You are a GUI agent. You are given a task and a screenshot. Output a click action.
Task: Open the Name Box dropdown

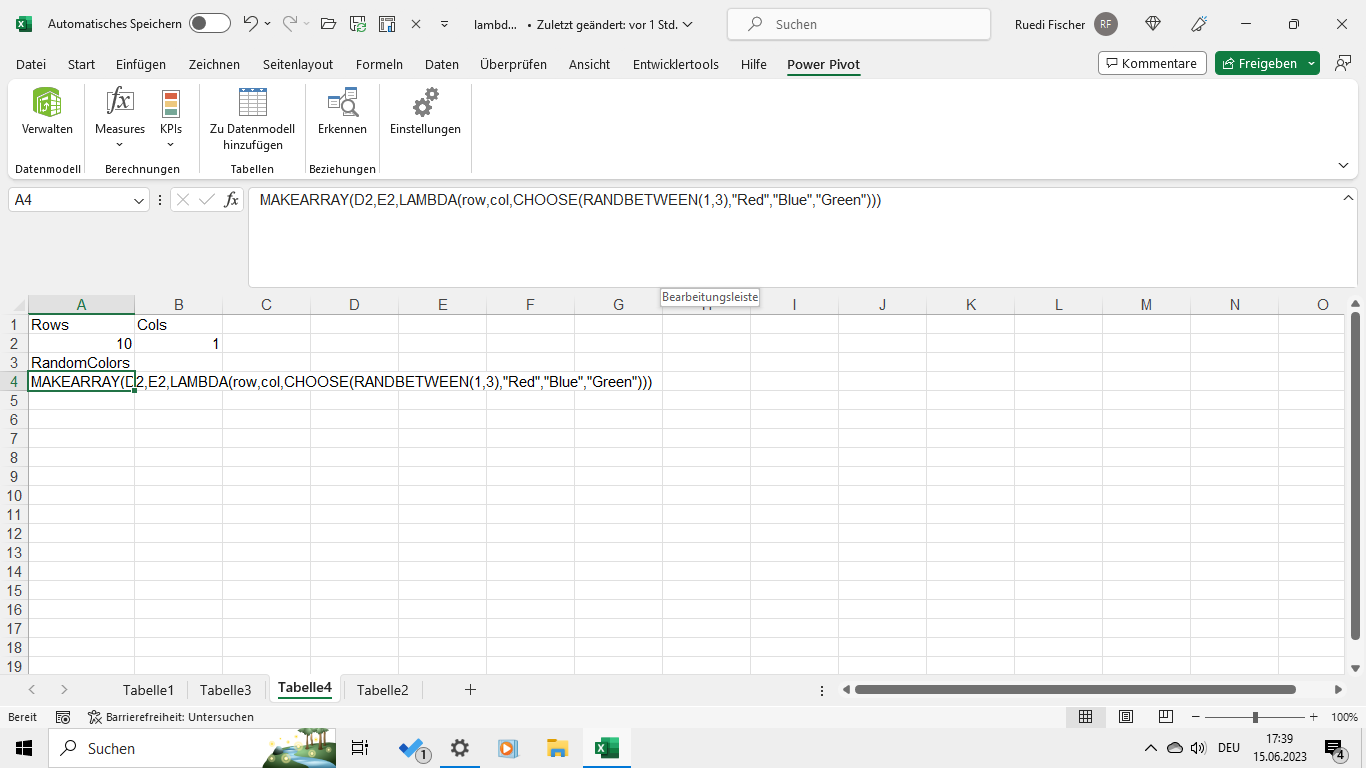(x=138, y=199)
